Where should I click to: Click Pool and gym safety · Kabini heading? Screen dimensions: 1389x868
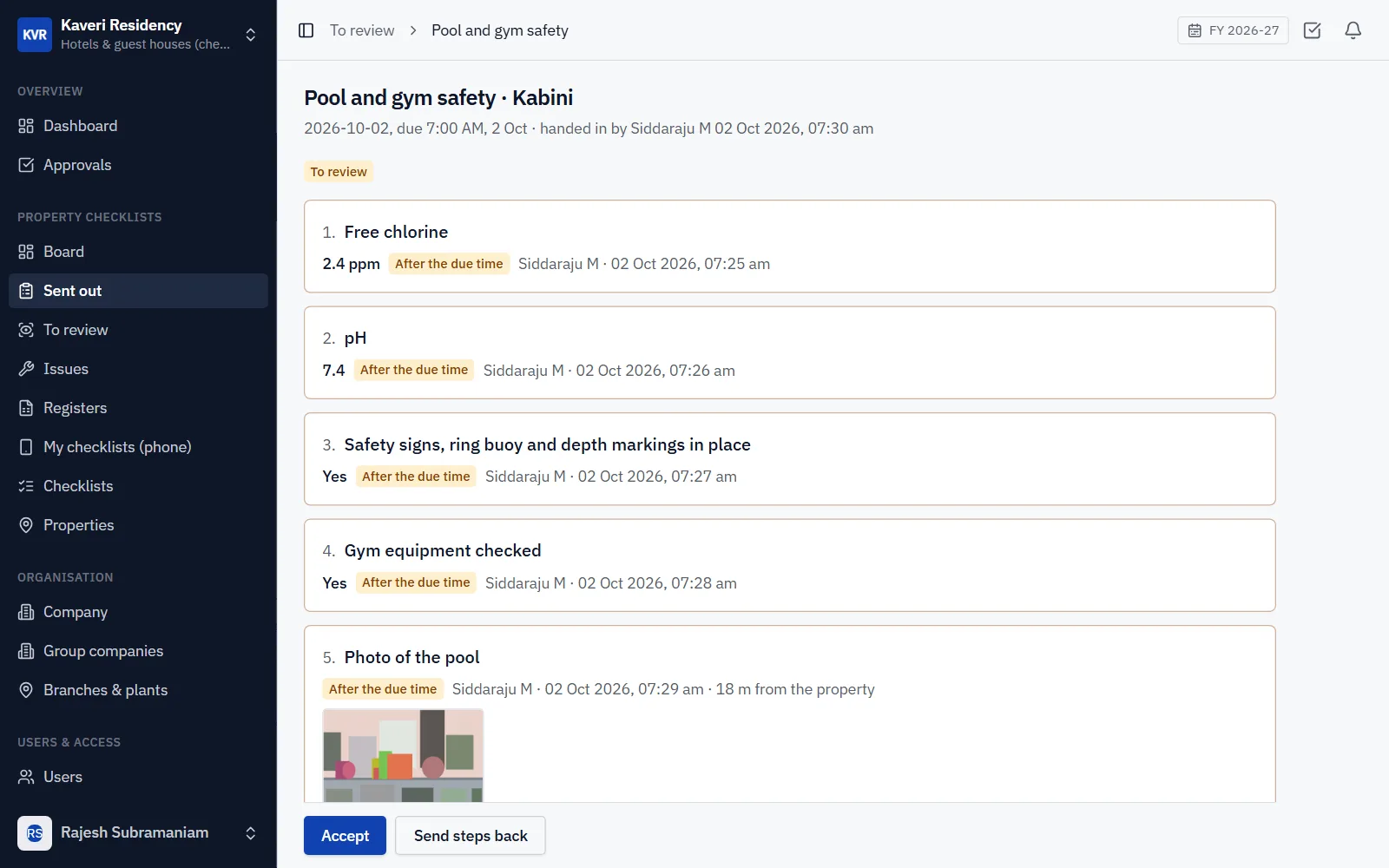[x=438, y=97]
